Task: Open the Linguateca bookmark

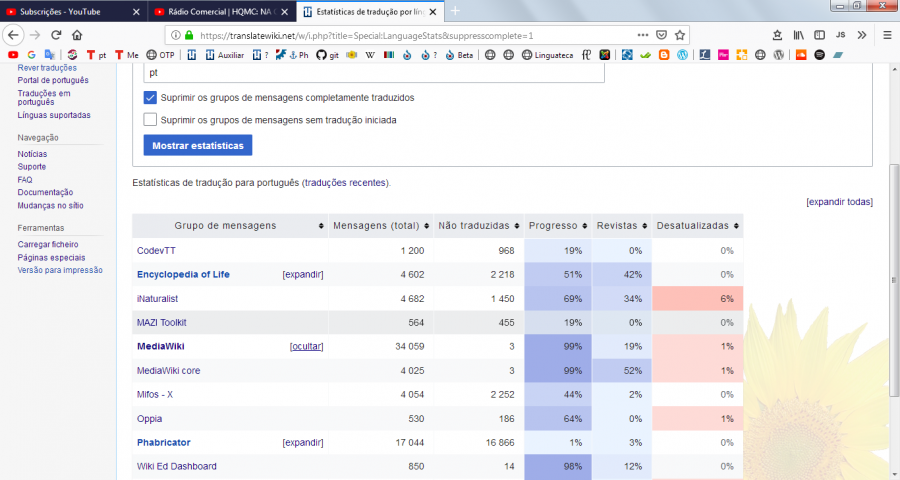Action: [547, 55]
